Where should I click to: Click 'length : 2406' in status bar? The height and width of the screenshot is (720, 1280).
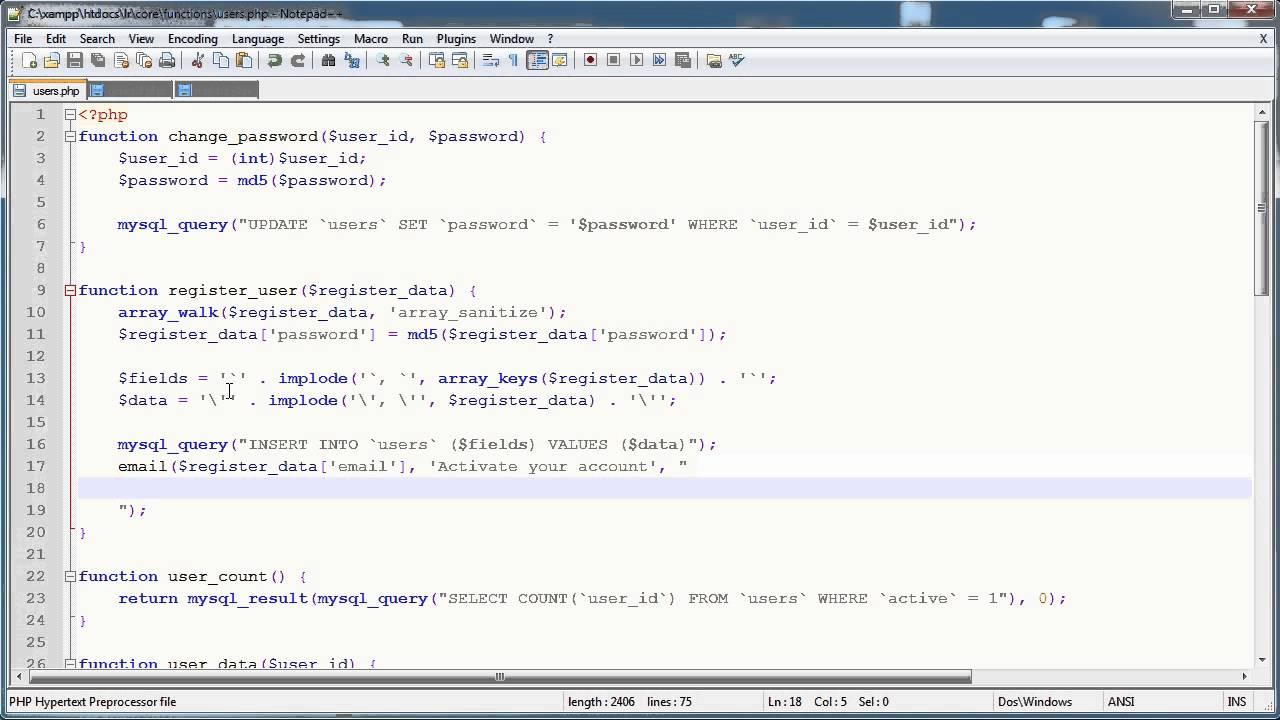601,702
